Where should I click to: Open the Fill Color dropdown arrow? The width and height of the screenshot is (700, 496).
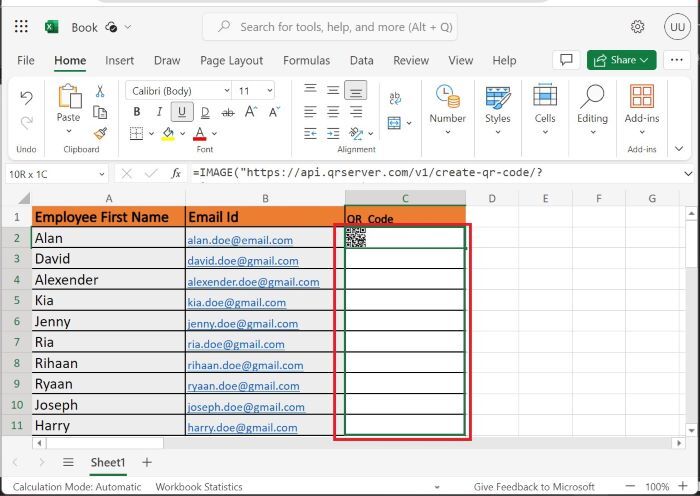(x=183, y=133)
